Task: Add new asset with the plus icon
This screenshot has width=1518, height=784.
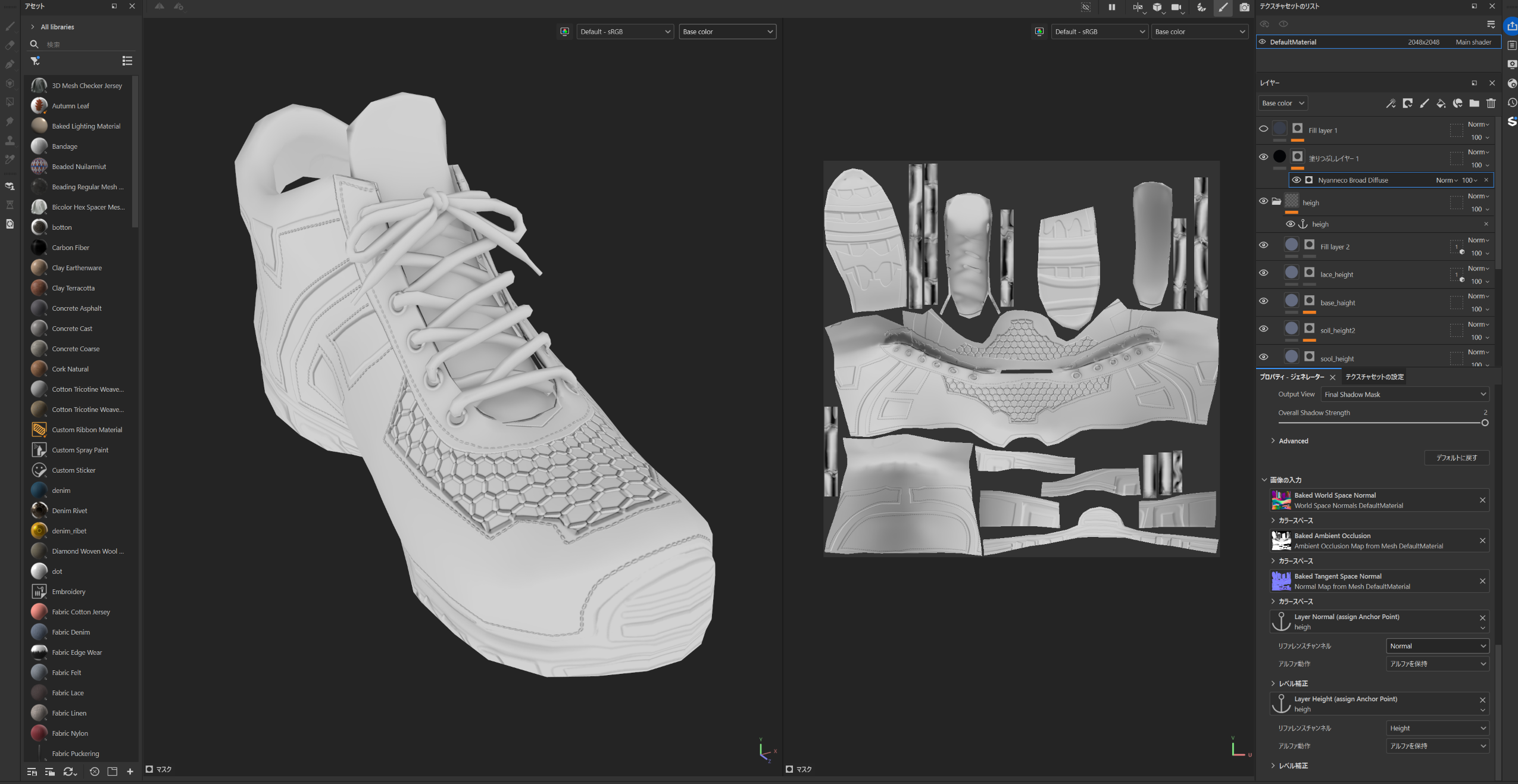Action: pyautogui.click(x=130, y=771)
